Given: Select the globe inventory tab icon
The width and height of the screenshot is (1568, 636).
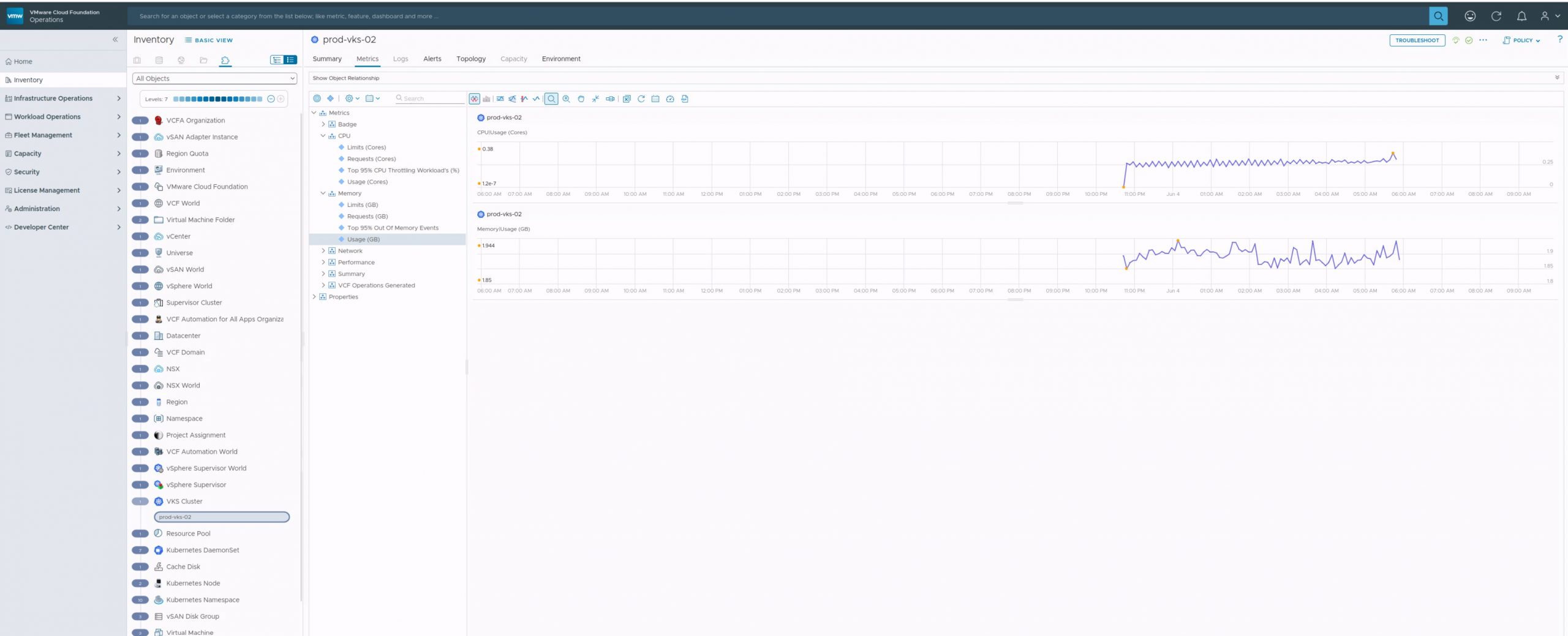Looking at the screenshot, I should (181, 60).
